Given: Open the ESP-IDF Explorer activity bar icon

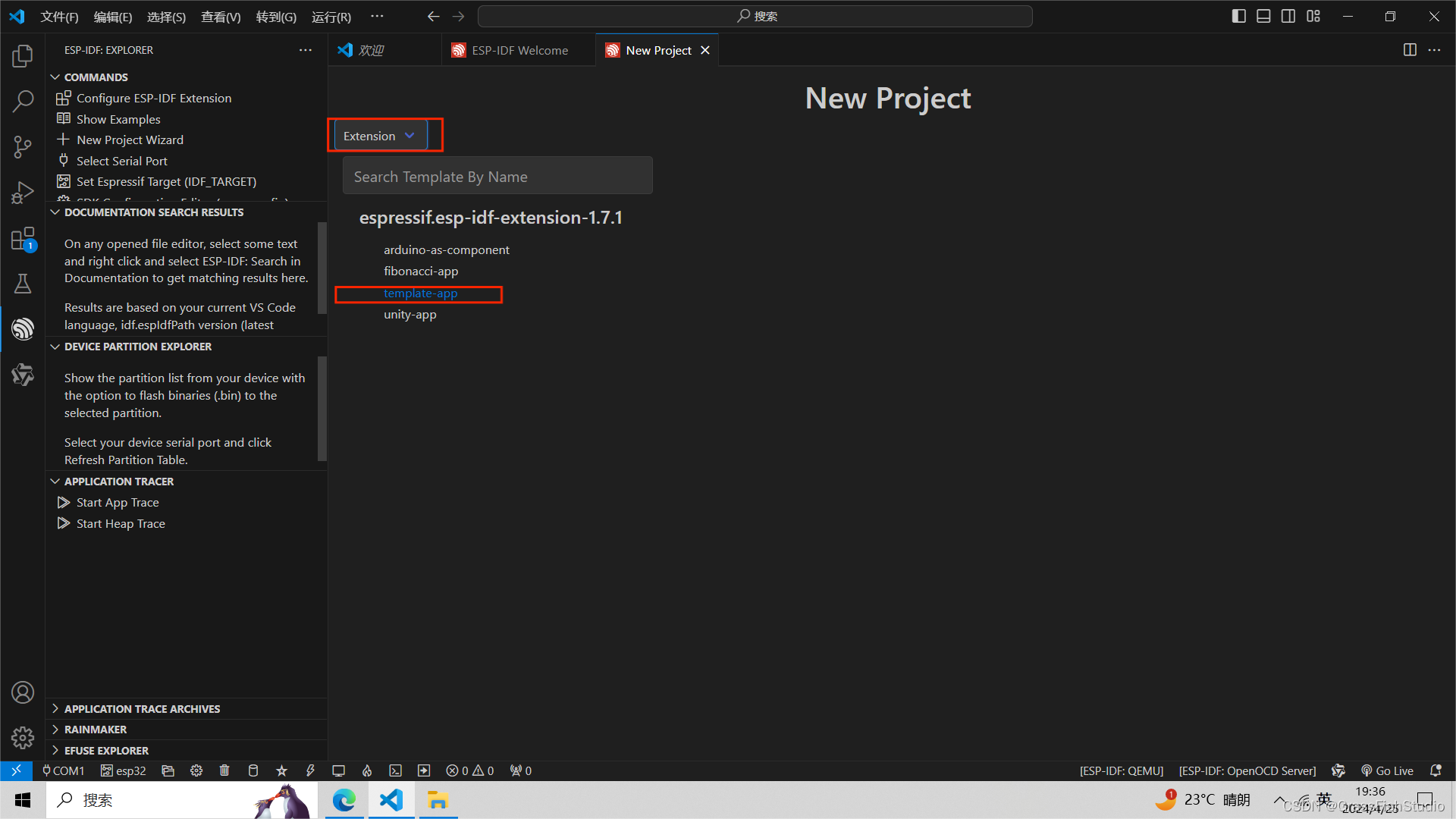Looking at the screenshot, I should [x=23, y=329].
